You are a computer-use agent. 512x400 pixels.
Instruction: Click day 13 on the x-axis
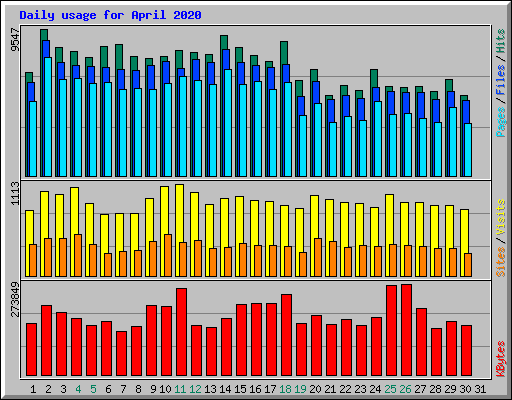[x=210, y=389]
